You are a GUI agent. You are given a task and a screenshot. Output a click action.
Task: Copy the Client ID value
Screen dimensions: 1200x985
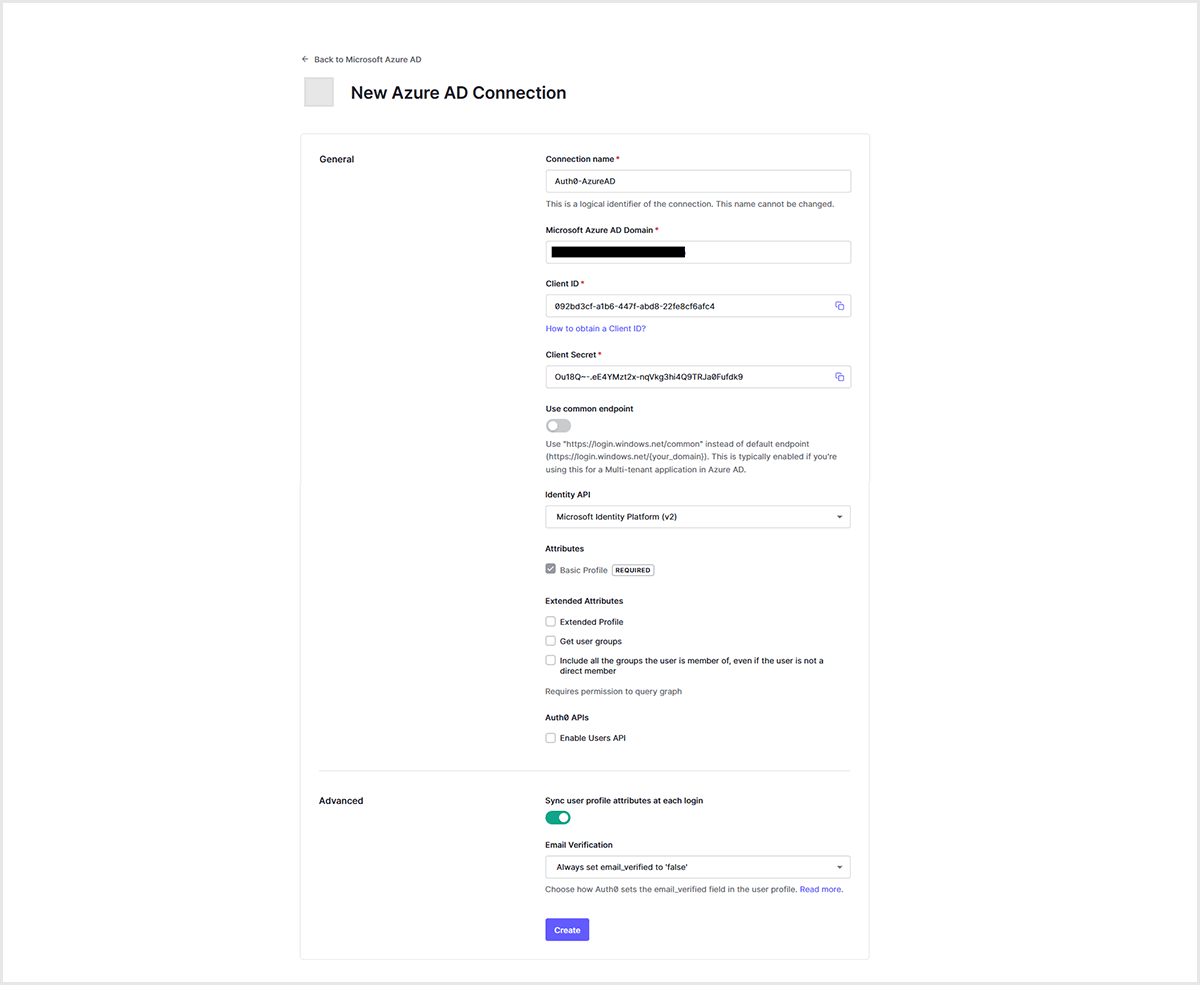pyautogui.click(x=839, y=306)
